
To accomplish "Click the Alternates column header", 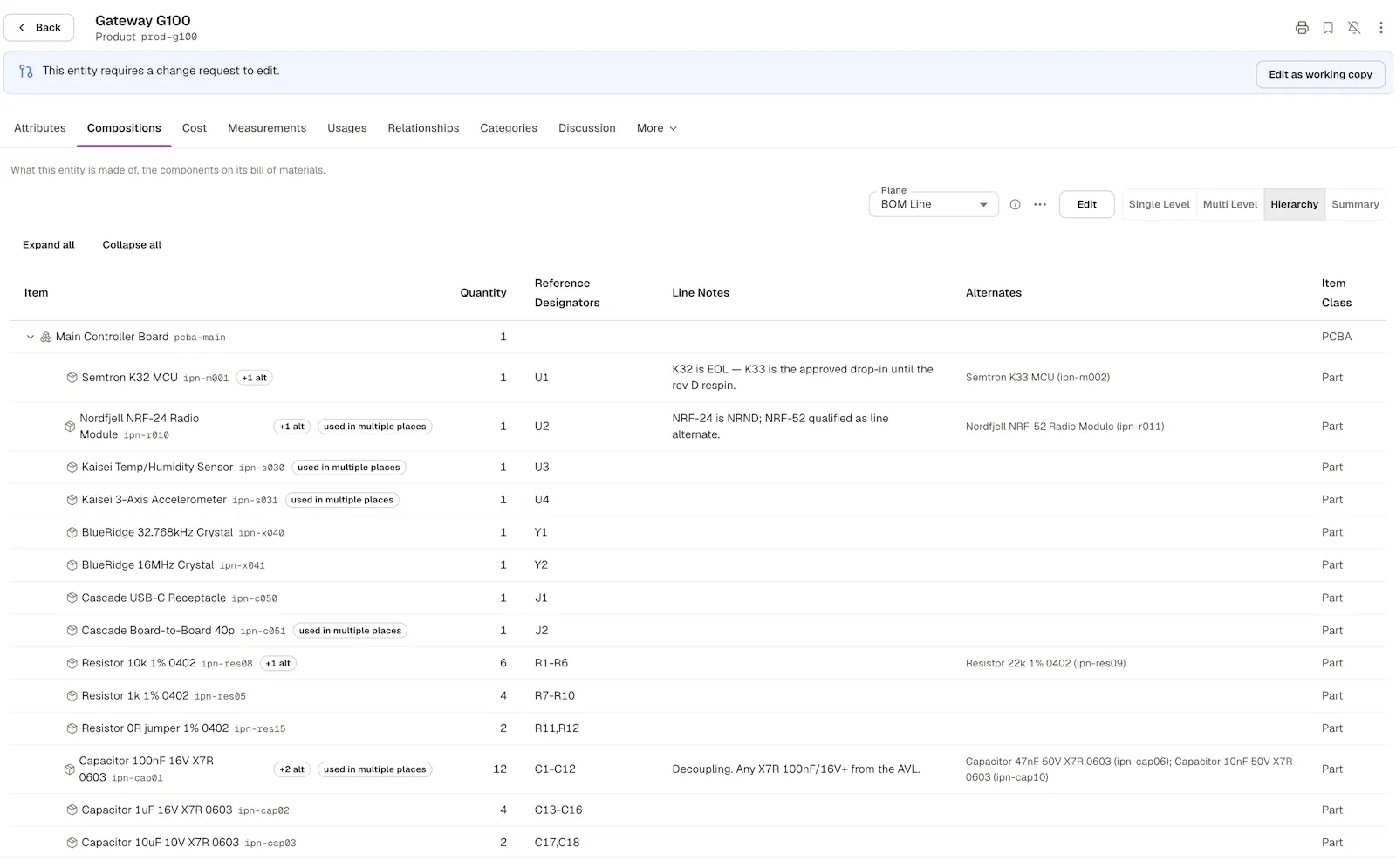I will (994, 293).
